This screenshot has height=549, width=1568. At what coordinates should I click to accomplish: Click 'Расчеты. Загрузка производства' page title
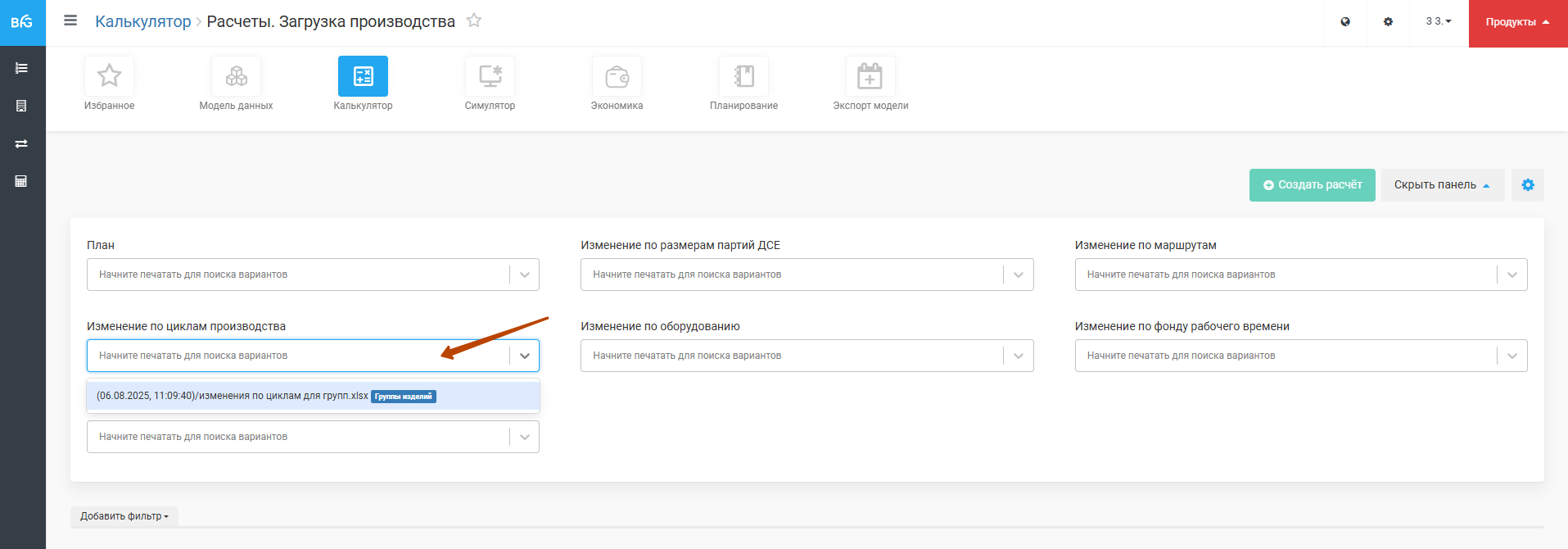tap(331, 21)
